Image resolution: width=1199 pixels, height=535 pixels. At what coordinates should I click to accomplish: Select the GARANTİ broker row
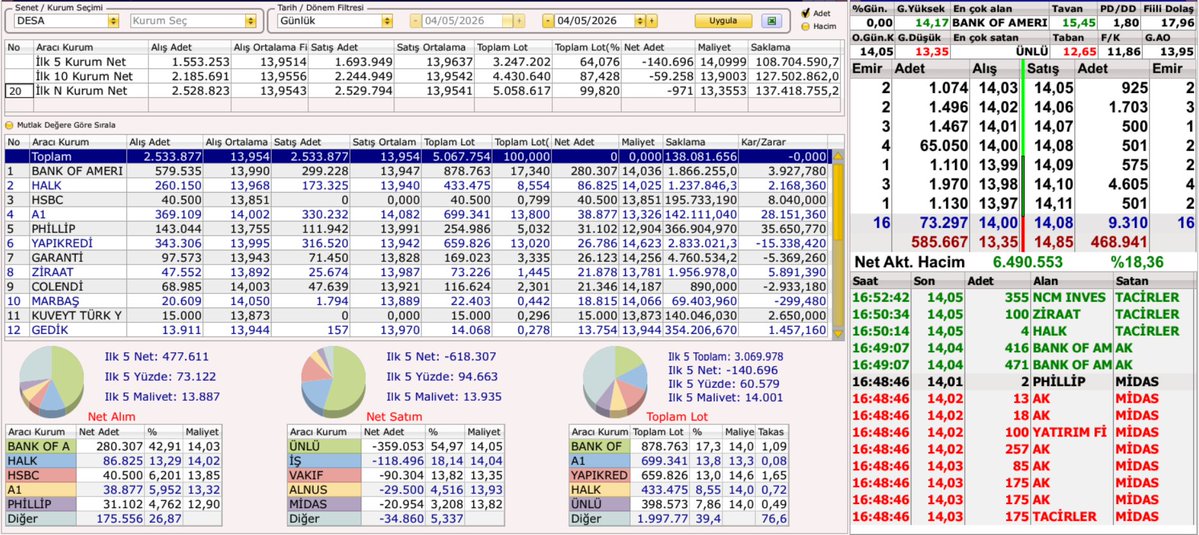(417, 258)
